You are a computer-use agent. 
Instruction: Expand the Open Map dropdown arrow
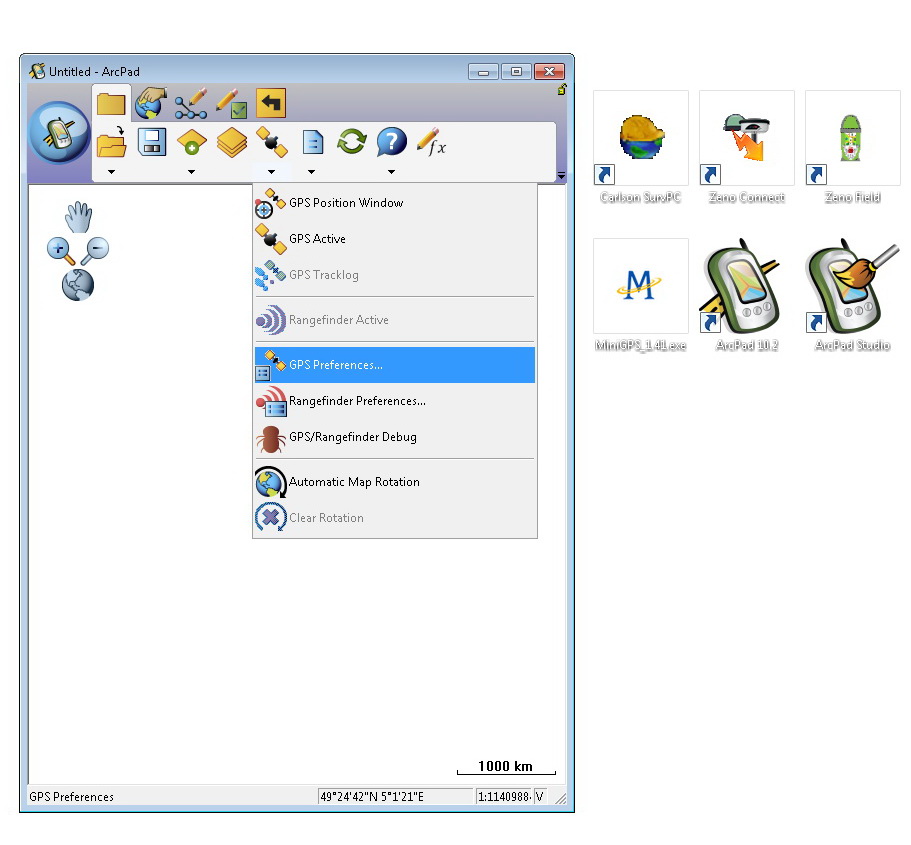(x=112, y=172)
